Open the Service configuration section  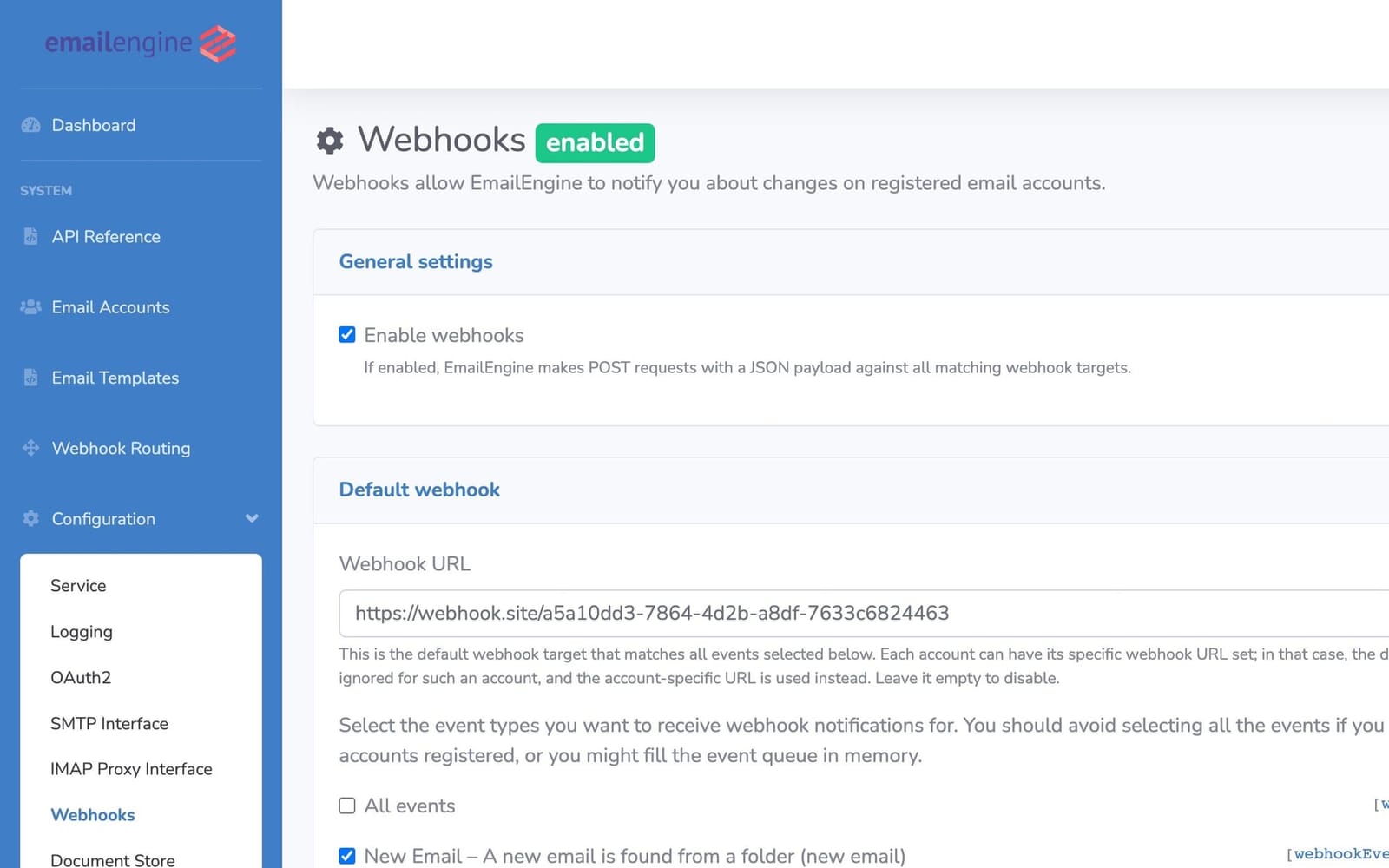[x=78, y=585]
